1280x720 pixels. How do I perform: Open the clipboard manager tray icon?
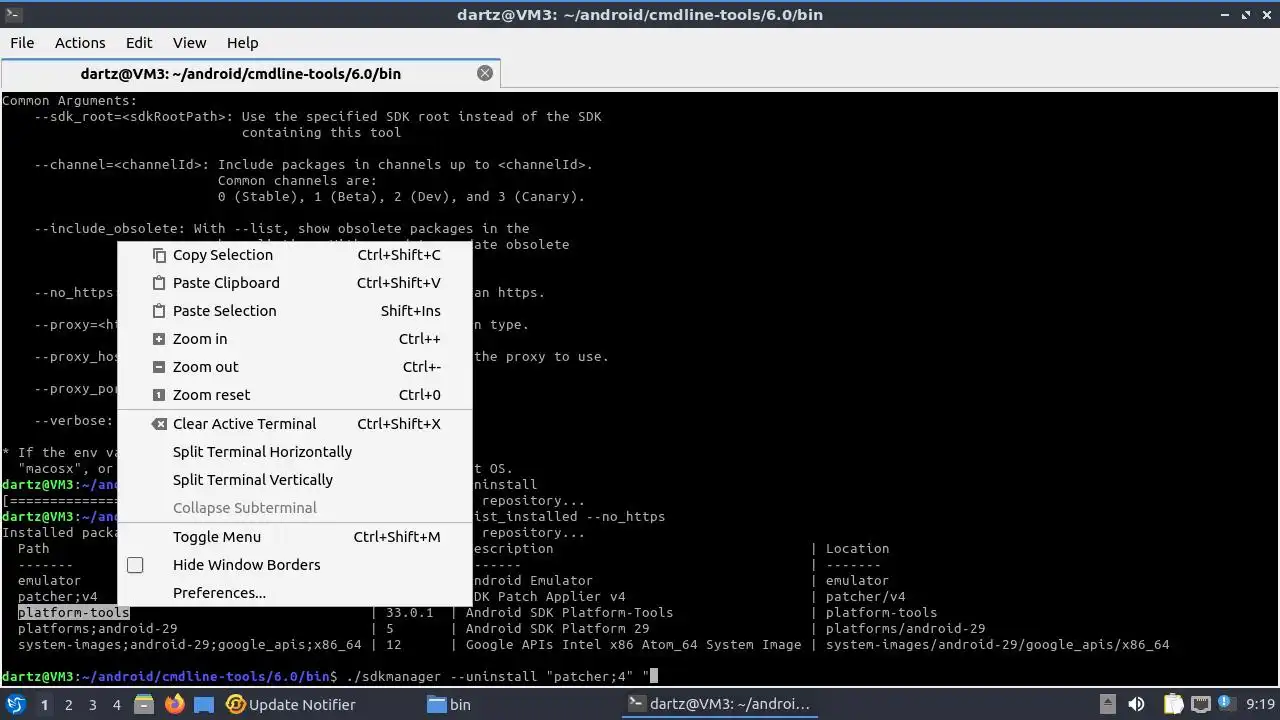[1173, 704]
